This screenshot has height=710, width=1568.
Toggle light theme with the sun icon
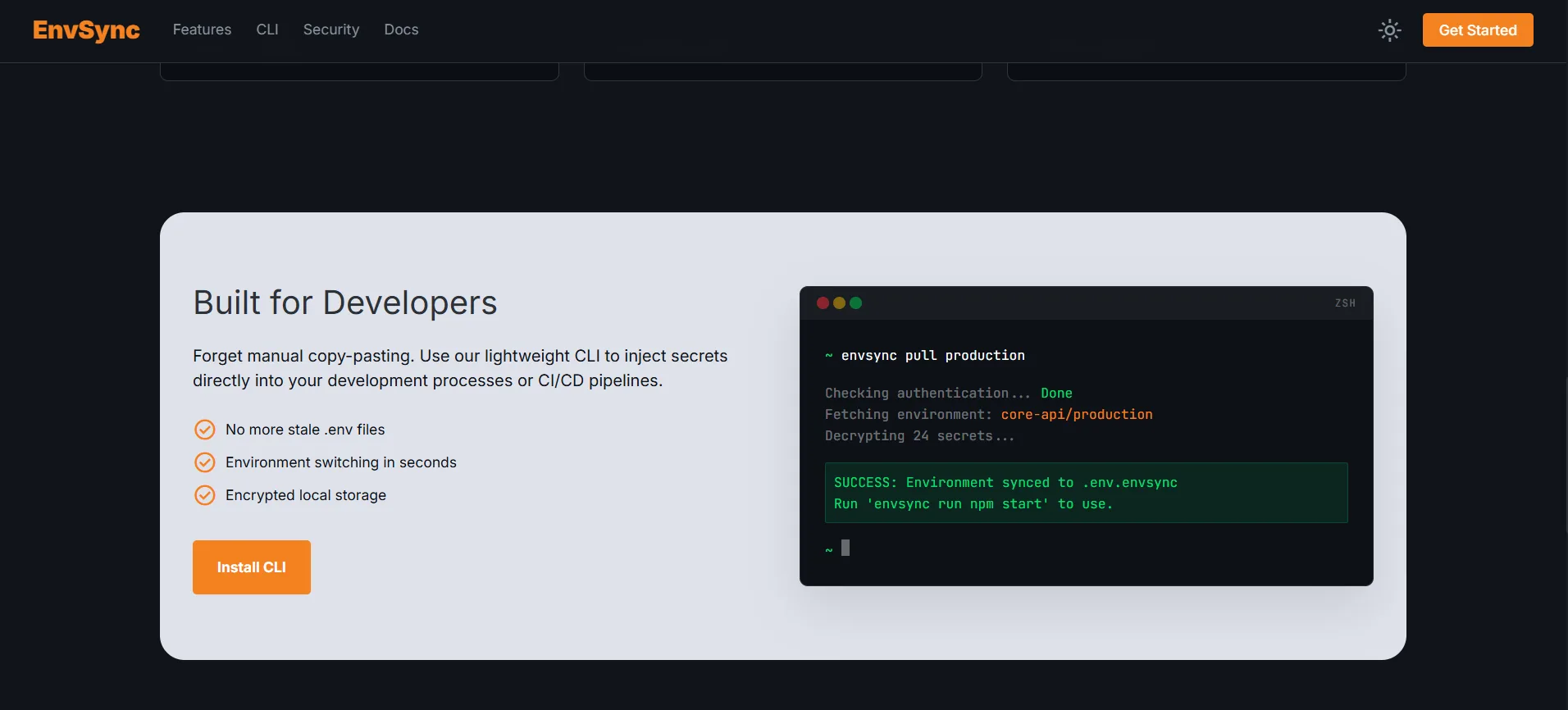[1389, 30]
